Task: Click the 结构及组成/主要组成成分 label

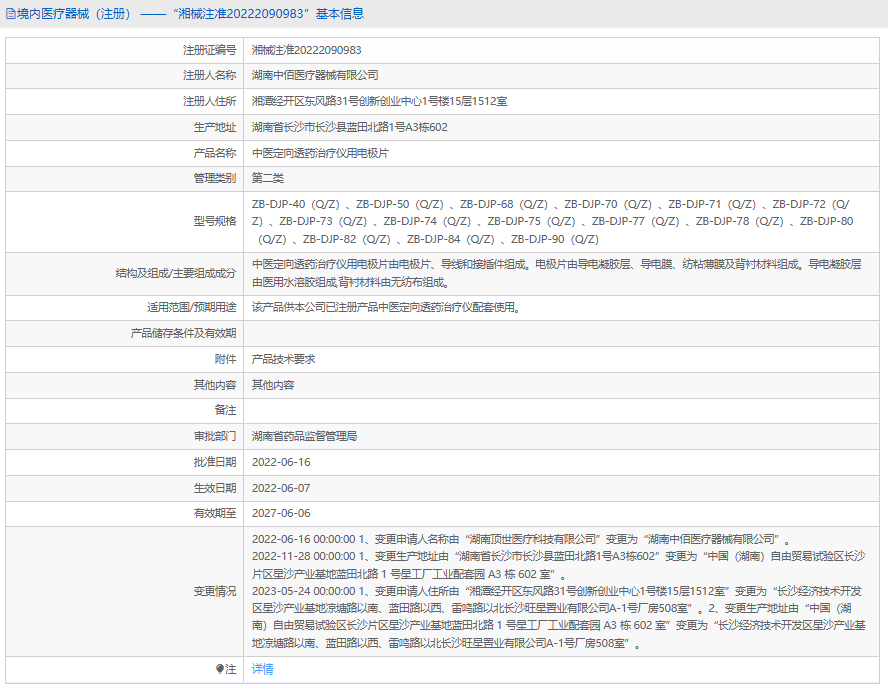Action: tap(176, 274)
